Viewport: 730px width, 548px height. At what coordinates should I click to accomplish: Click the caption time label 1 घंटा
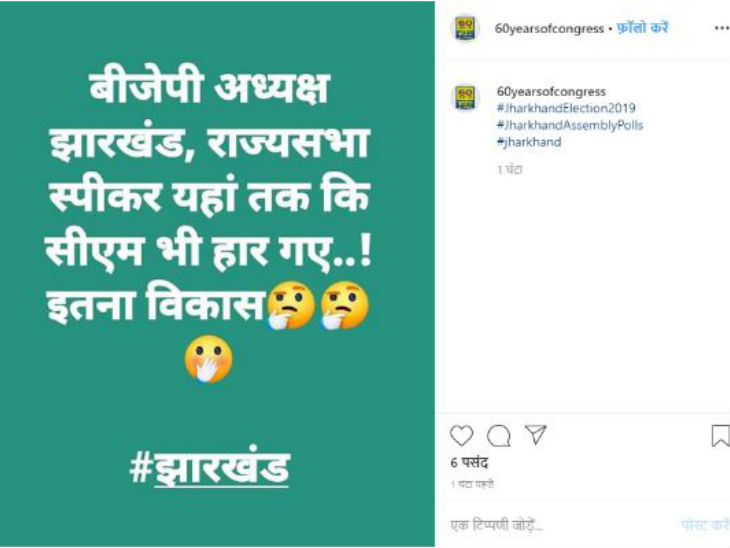[510, 170]
